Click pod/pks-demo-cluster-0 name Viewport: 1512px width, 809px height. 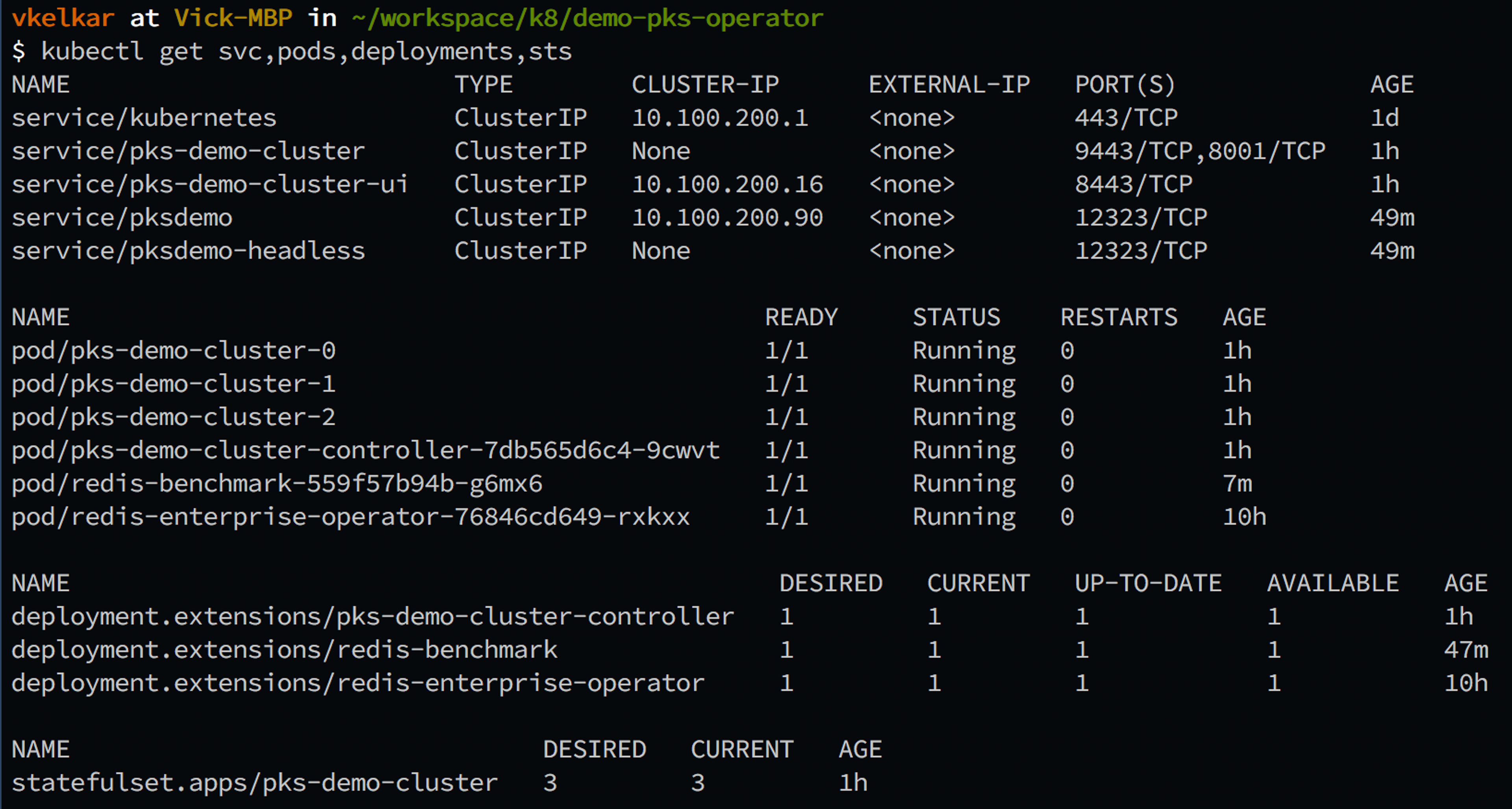tap(173, 351)
